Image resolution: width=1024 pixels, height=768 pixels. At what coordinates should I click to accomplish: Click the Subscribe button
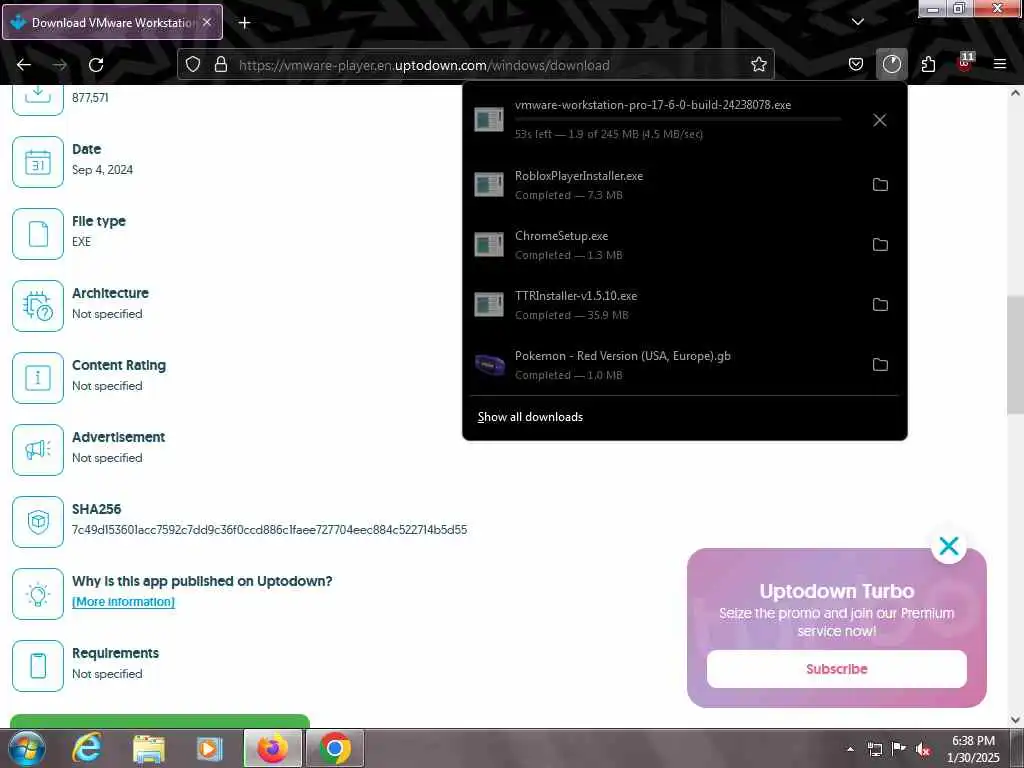pos(837,669)
